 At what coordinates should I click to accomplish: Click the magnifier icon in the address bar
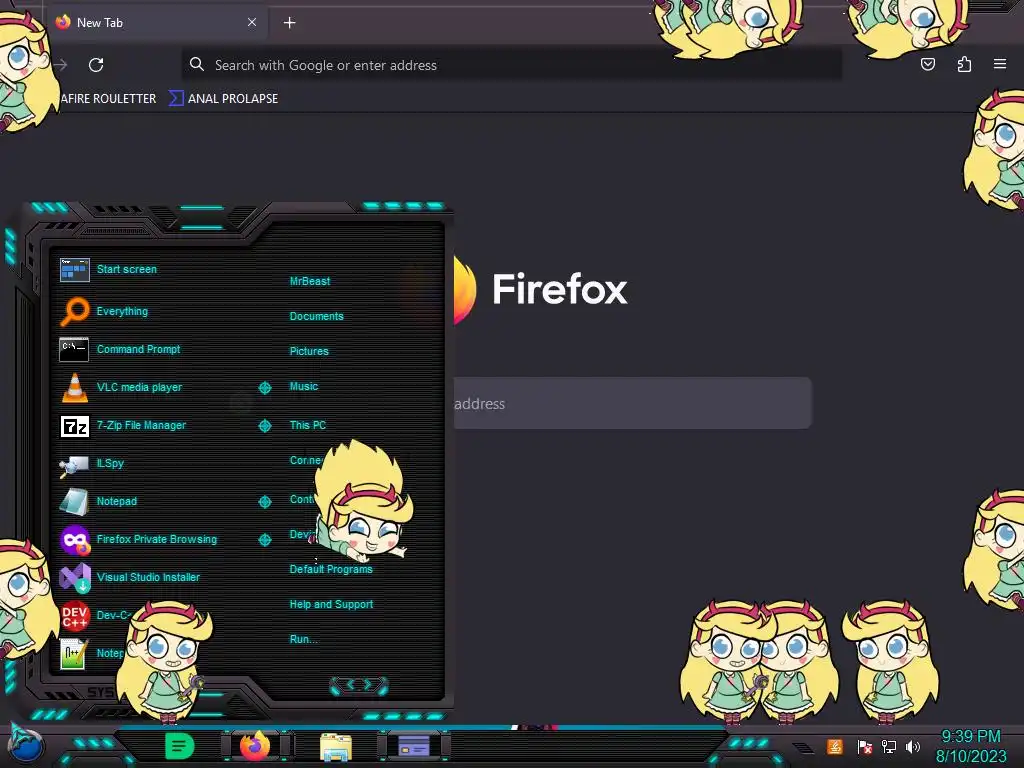click(197, 64)
